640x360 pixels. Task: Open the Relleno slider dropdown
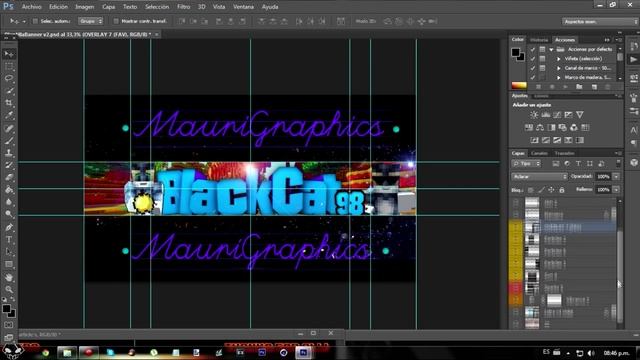[x=616, y=190]
